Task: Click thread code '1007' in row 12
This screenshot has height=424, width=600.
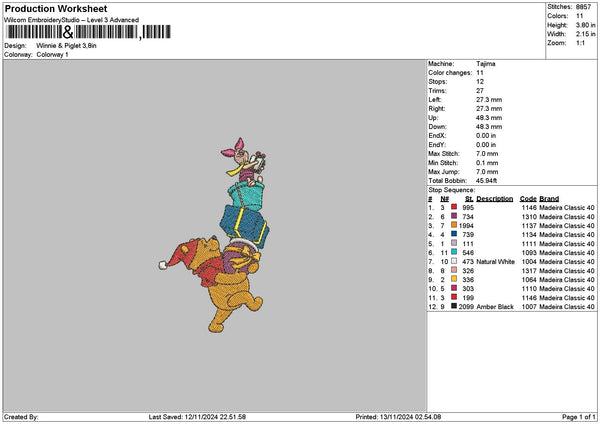Action: (x=529, y=307)
